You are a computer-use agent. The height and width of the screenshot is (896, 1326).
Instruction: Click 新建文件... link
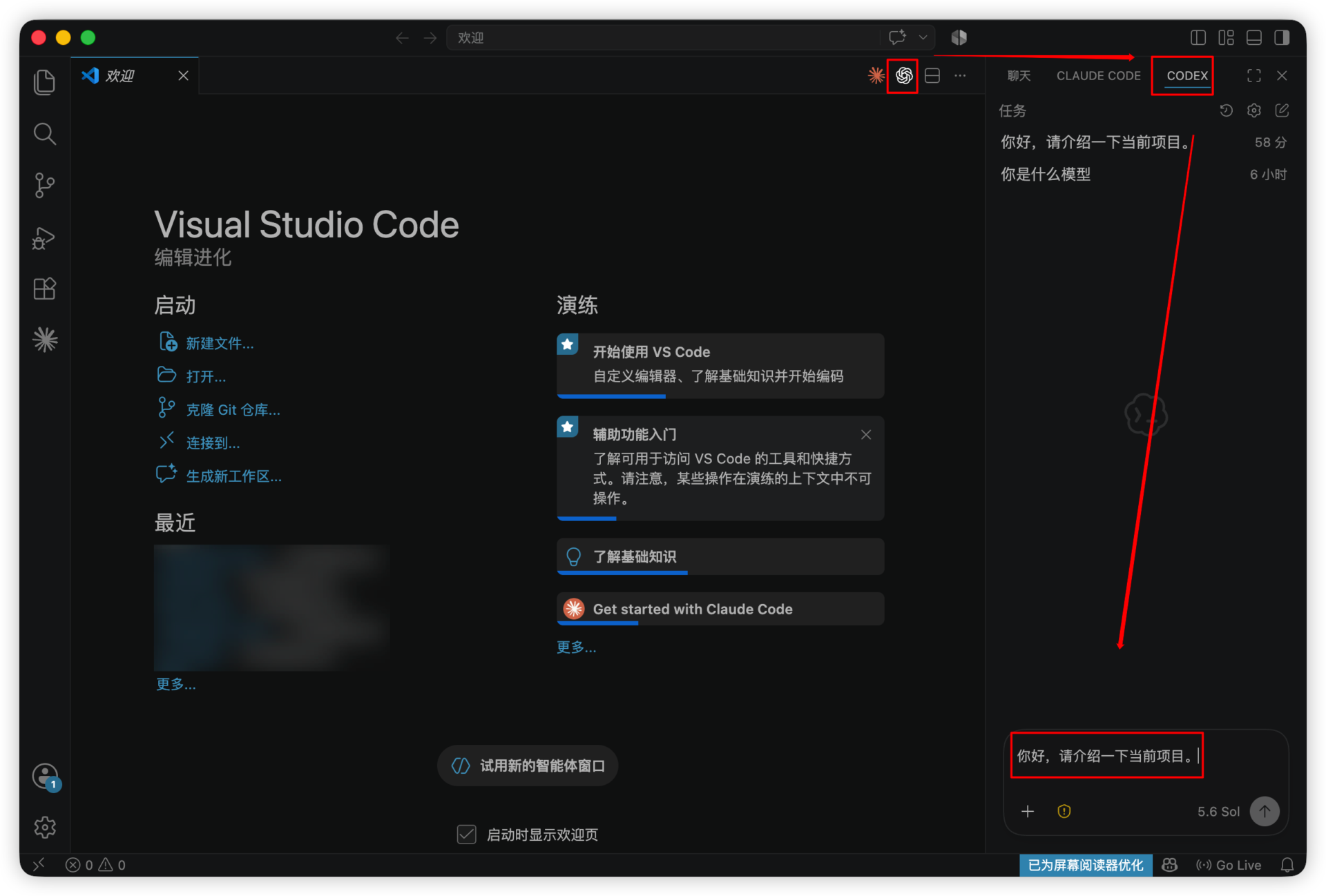[x=220, y=343]
